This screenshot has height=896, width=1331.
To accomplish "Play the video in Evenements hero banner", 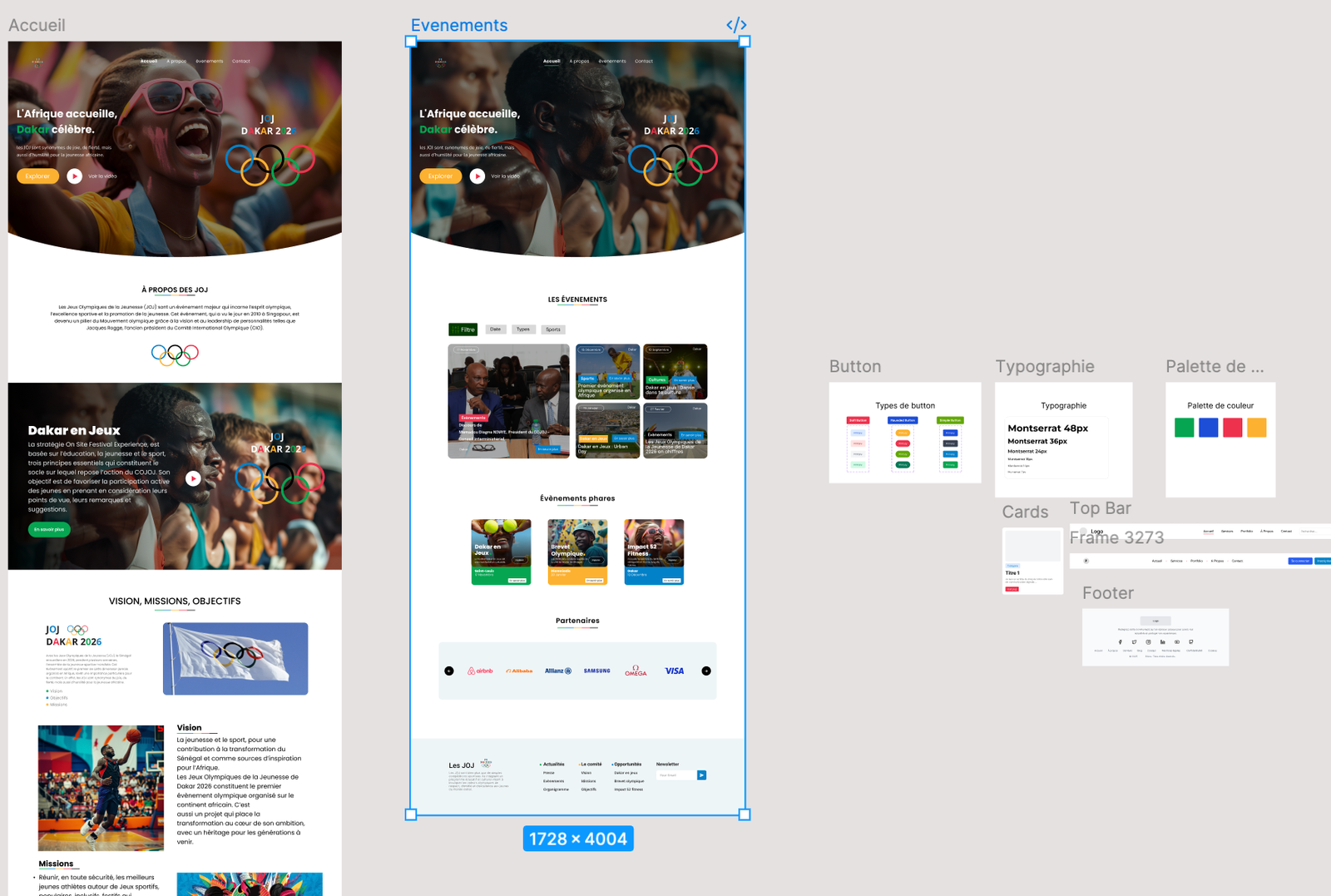I will pyautogui.click(x=477, y=176).
